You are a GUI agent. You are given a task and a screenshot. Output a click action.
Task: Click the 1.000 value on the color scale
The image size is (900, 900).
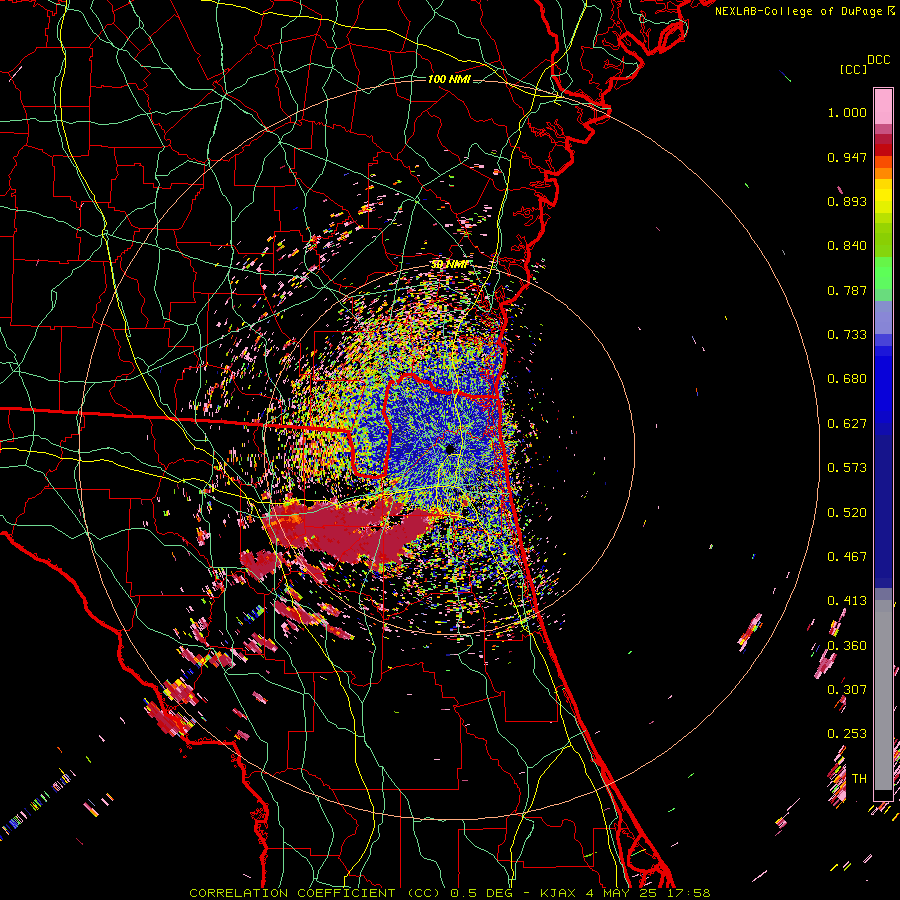coord(847,112)
